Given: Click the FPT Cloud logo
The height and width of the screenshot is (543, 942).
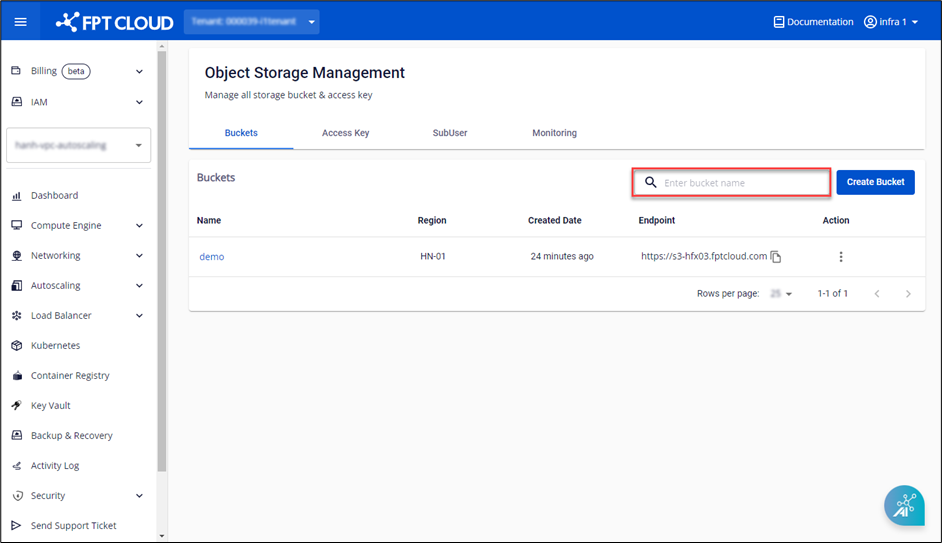Looking at the screenshot, I should [114, 22].
